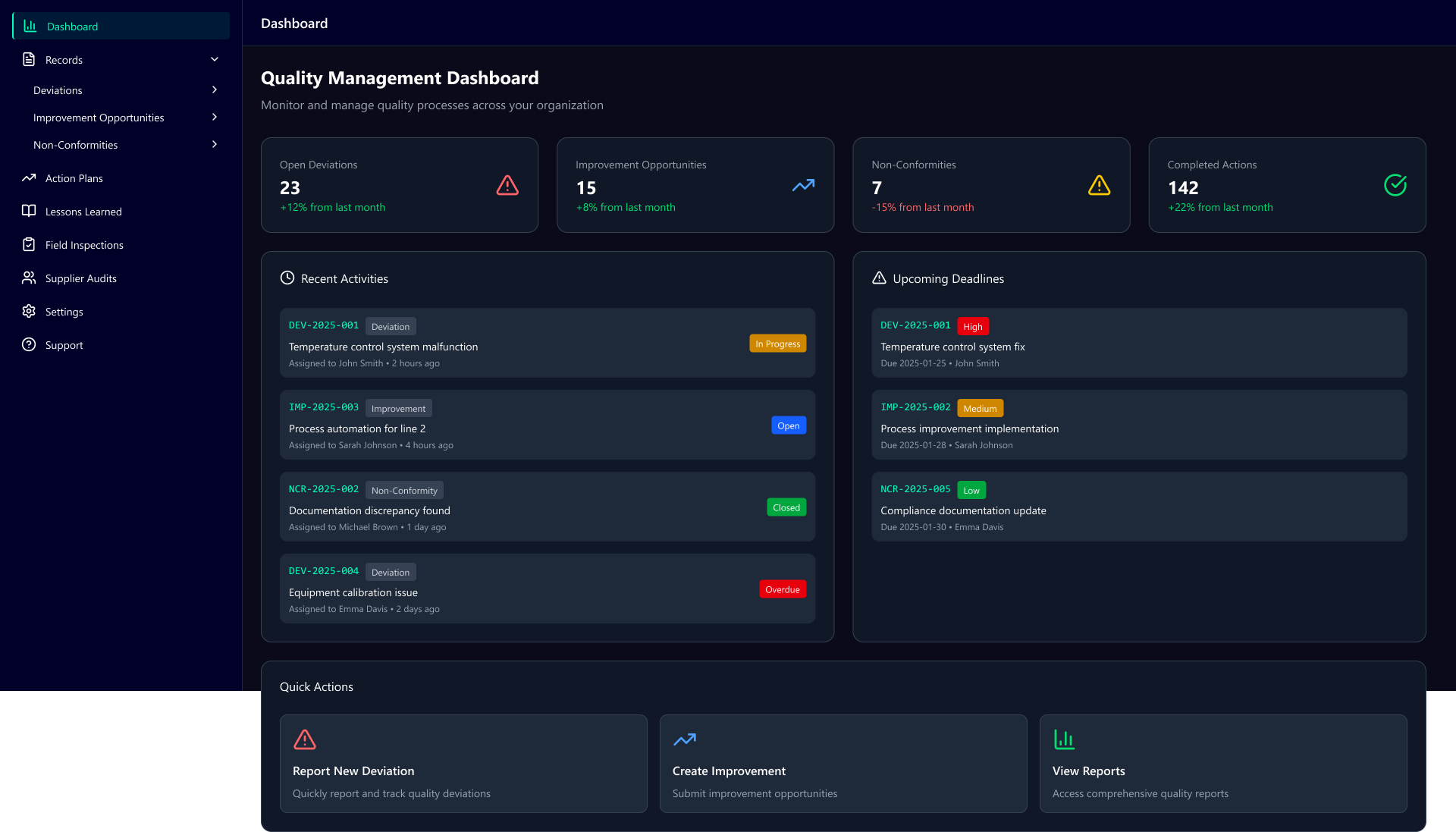This screenshot has width=1456, height=832.
Task: Click the Support question-mark icon
Action: [x=29, y=344]
